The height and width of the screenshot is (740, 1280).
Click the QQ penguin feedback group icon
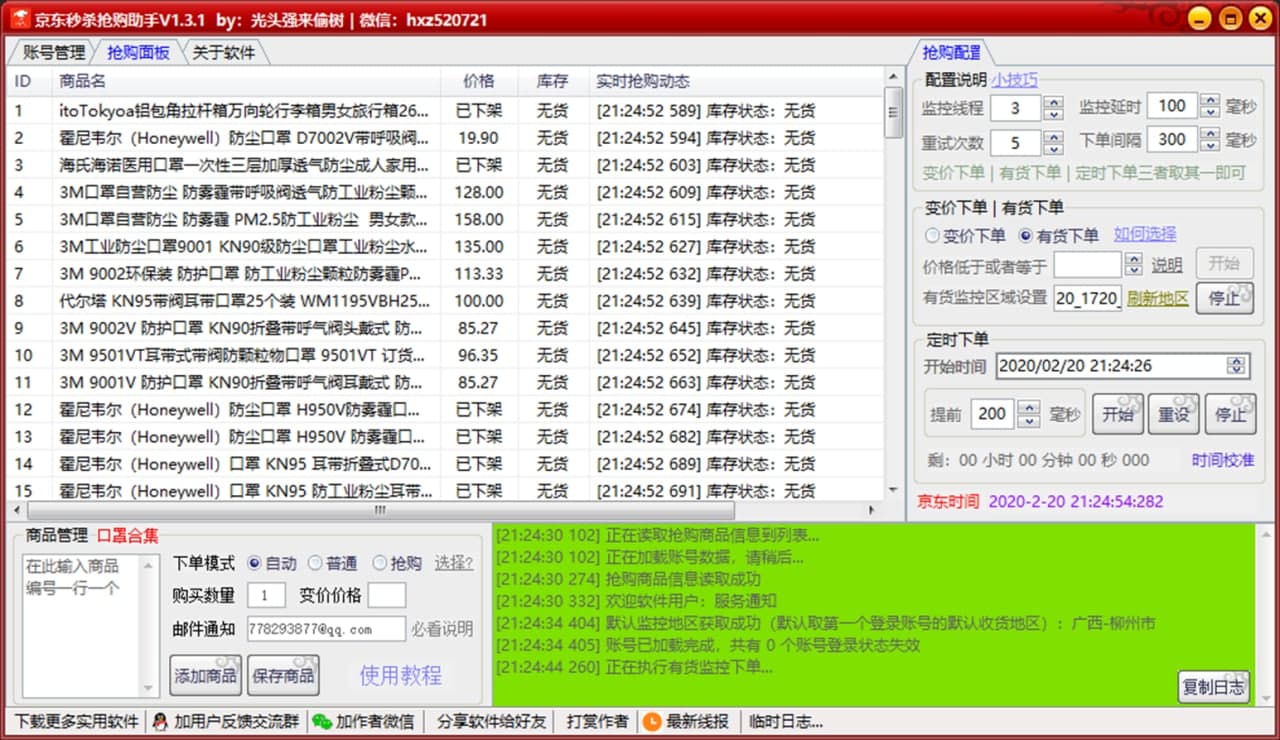(160, 721)
